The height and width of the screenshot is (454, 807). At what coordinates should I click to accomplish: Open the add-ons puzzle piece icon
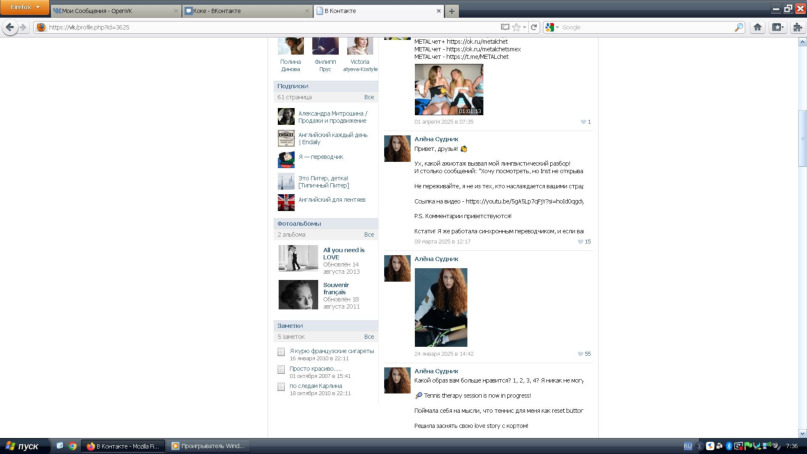pos(797,27)
